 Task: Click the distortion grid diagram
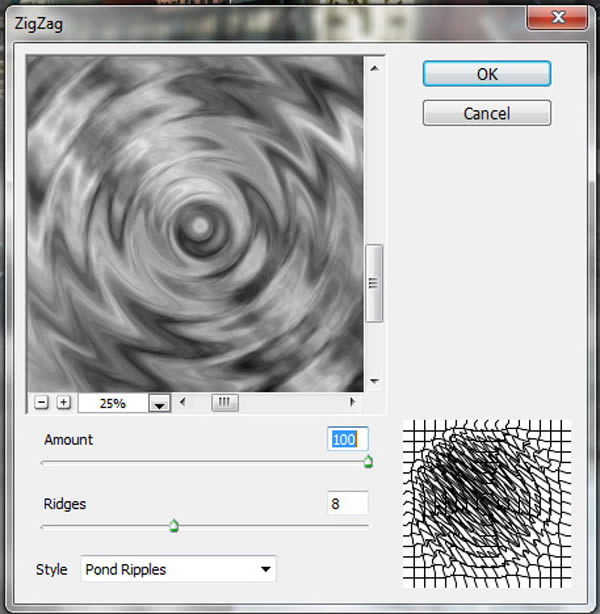(487, 504)
